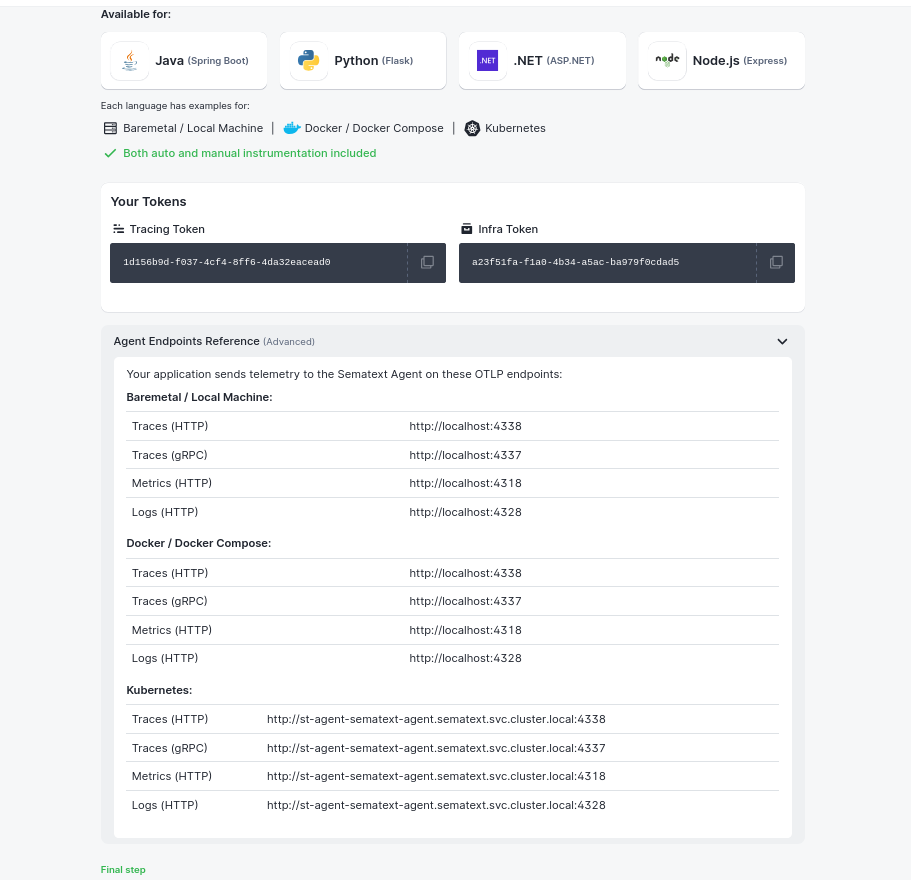Image resolution: width=911 pixels, height=880 pixels.
Task: Click the green checkmark for instrumentation note
Action: click(x=110, y=153)
